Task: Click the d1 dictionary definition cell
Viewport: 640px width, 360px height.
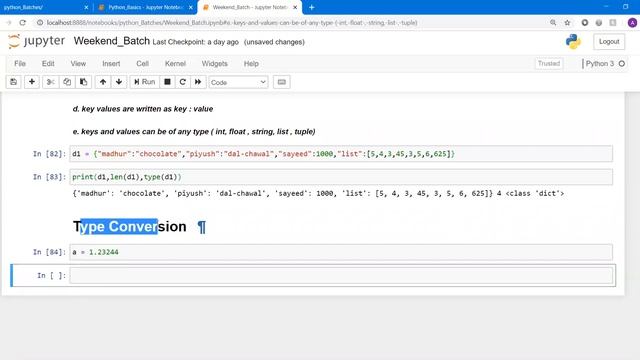Action: (x=341, y=154)
